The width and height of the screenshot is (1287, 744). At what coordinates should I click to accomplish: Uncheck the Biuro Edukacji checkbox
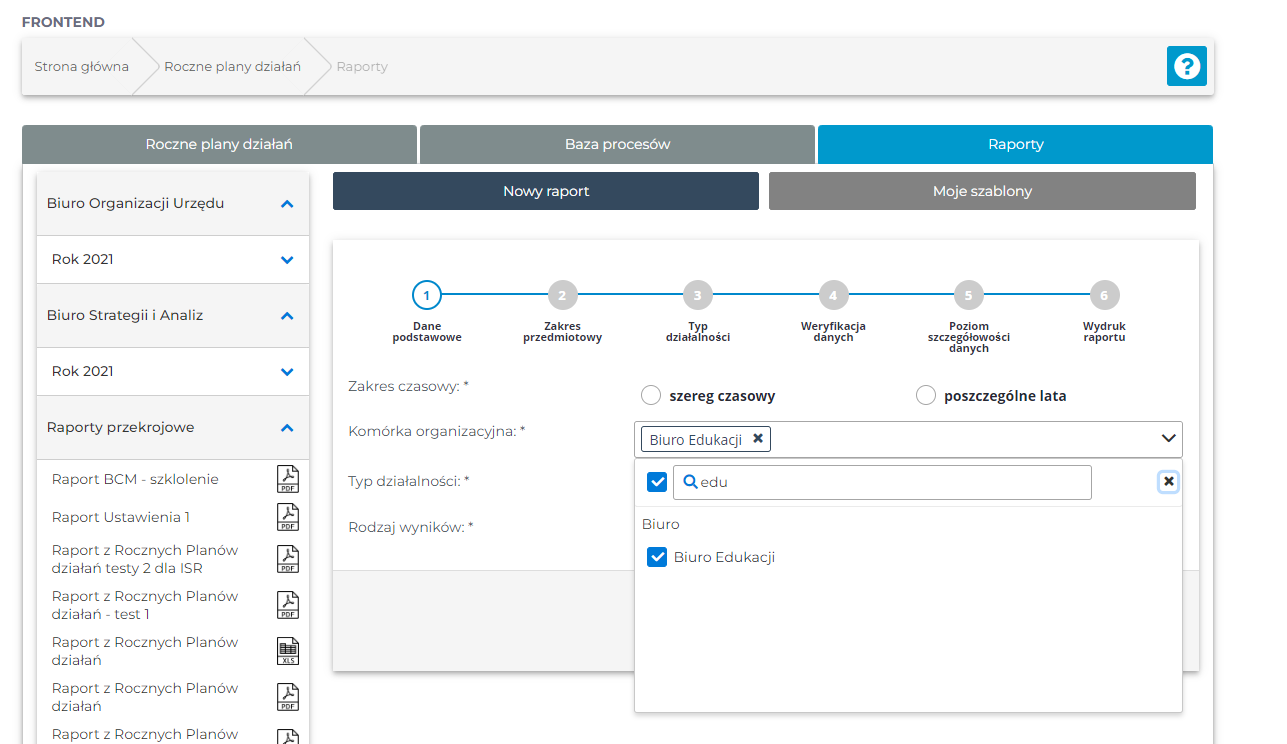click(x=657, y=557)
